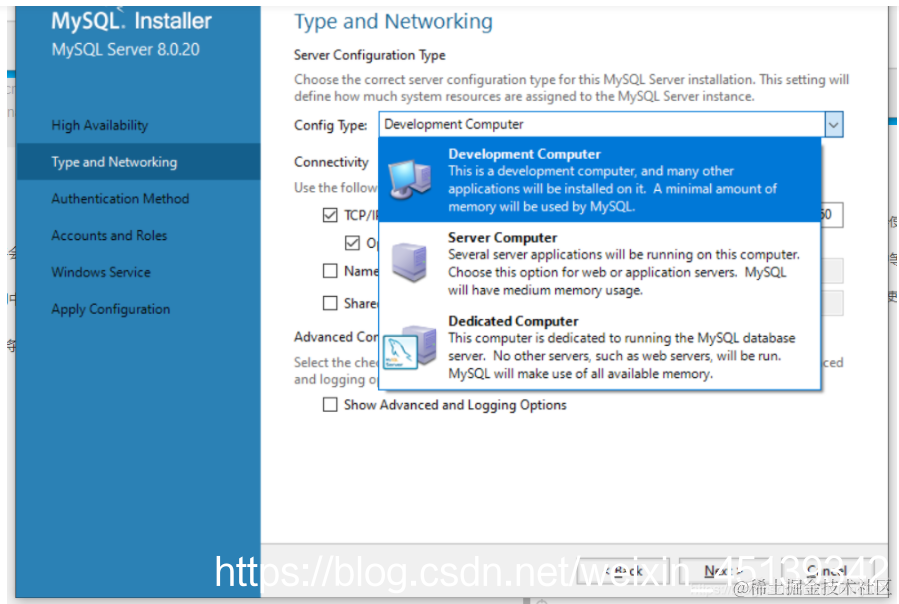899x604 pixels.
Task: Select Development Computer option in list
Action: tap(600, 180)
